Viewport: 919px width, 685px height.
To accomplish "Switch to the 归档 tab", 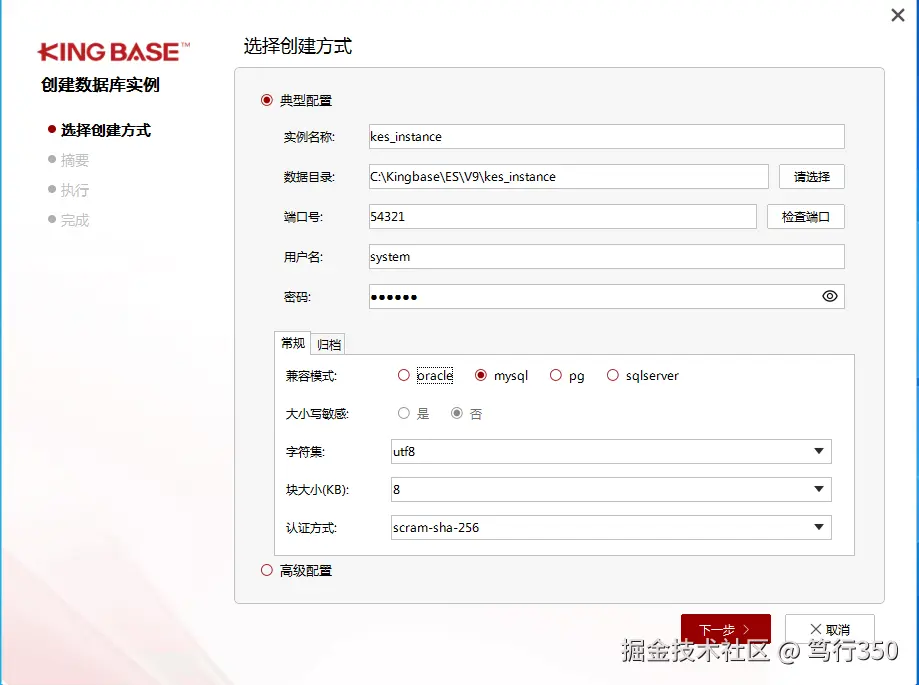I will pos(328,345).
